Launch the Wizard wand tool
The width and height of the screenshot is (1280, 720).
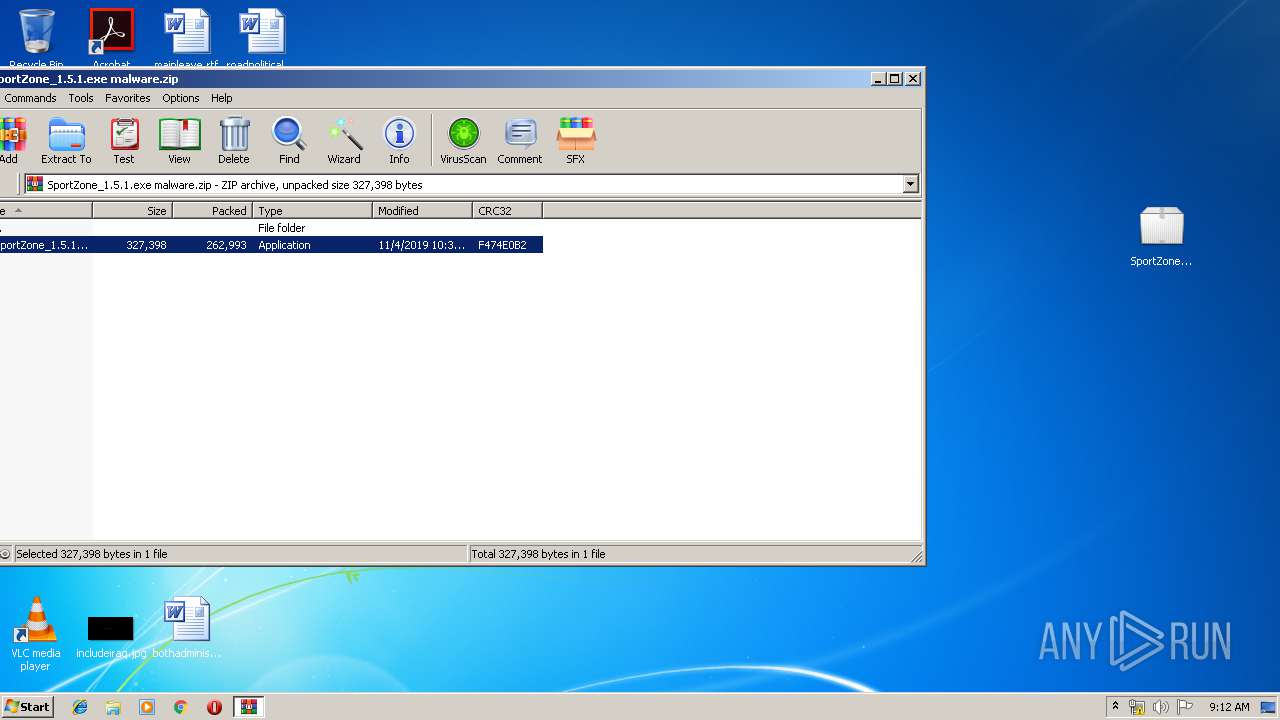[344, 141]
